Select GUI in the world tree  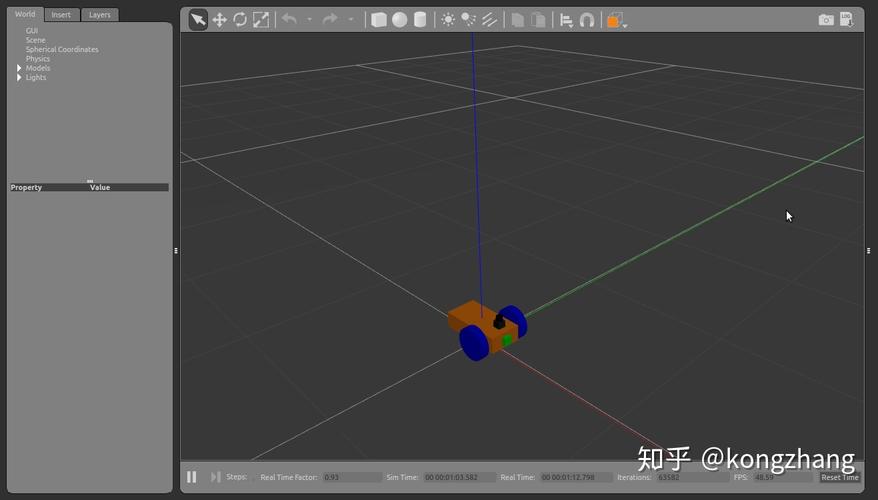32,31
